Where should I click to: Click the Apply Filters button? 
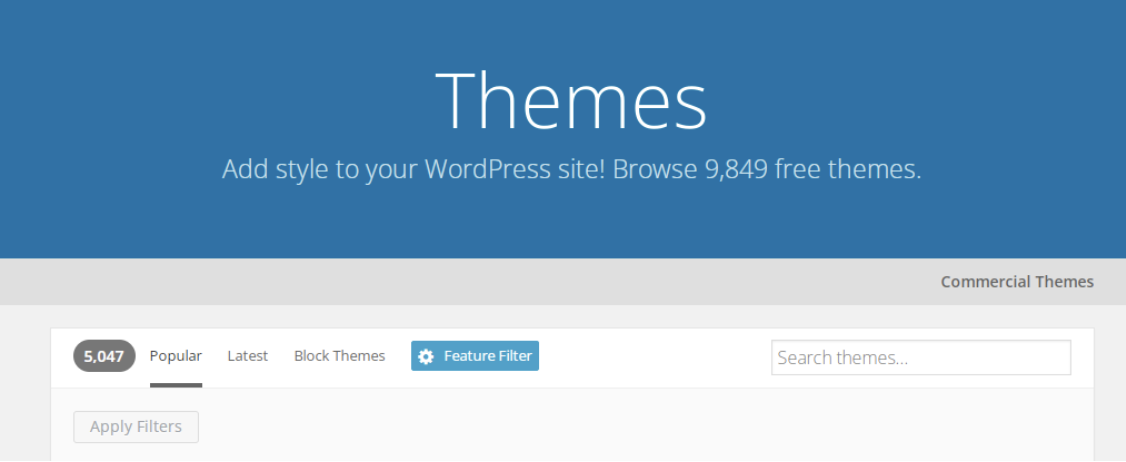(136, 427)
